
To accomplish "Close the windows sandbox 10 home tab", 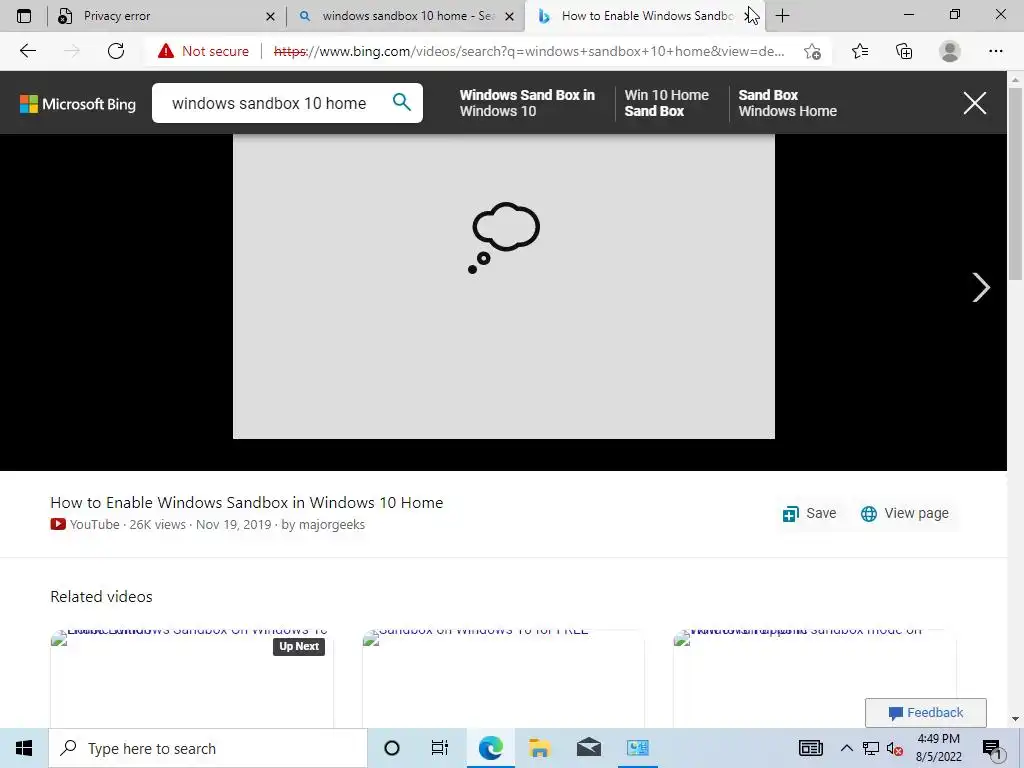I will coord(510,16).
